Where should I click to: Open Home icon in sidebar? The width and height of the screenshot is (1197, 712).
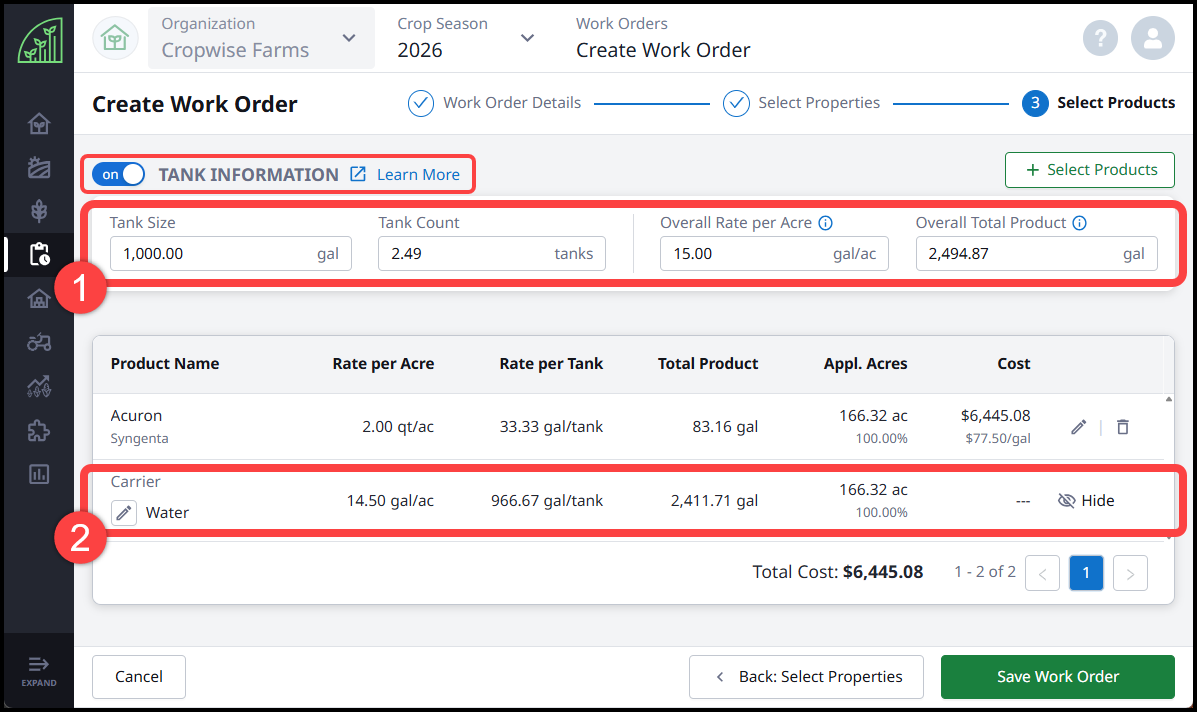(39, 123)
